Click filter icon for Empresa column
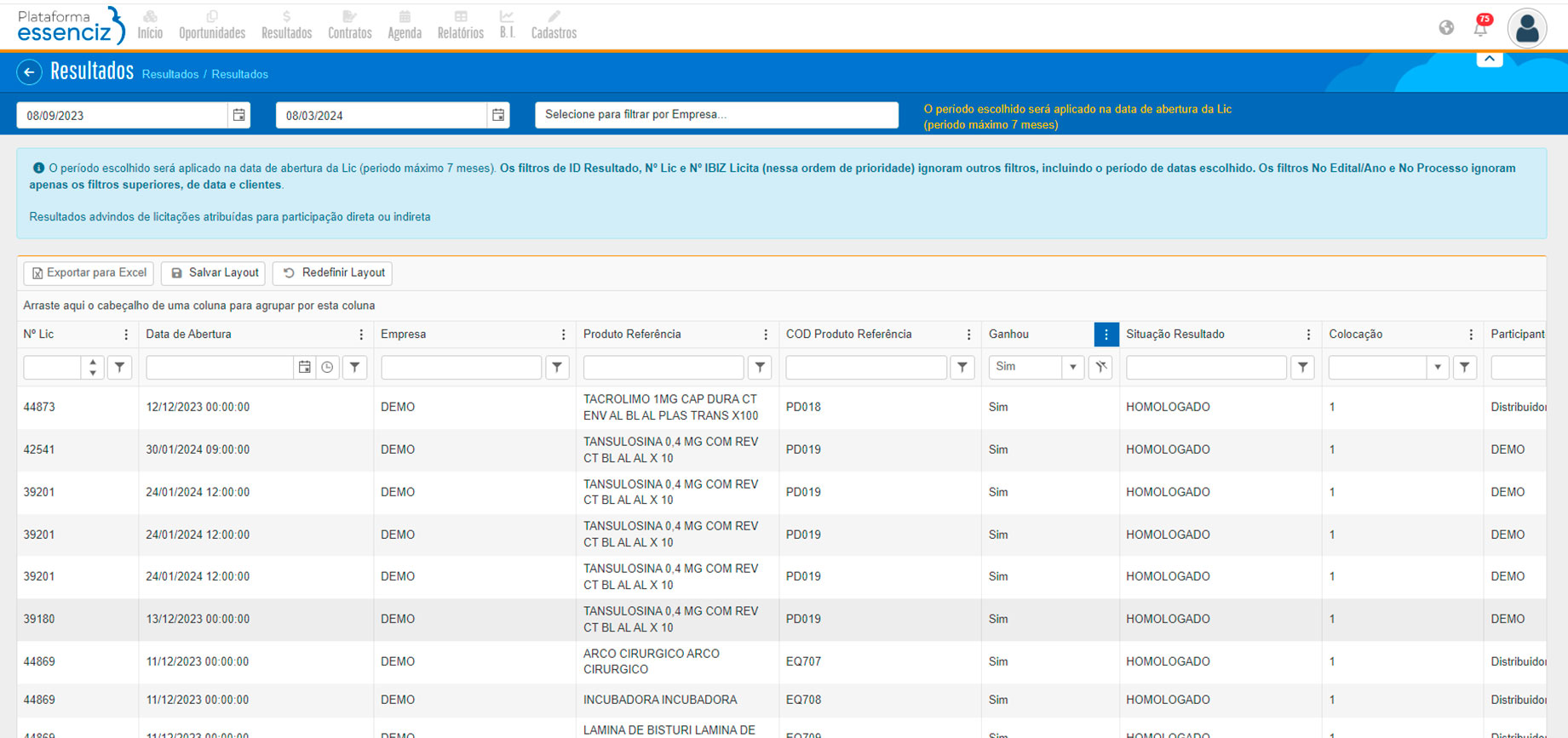 pyautogui.click(x=557, y=367)
